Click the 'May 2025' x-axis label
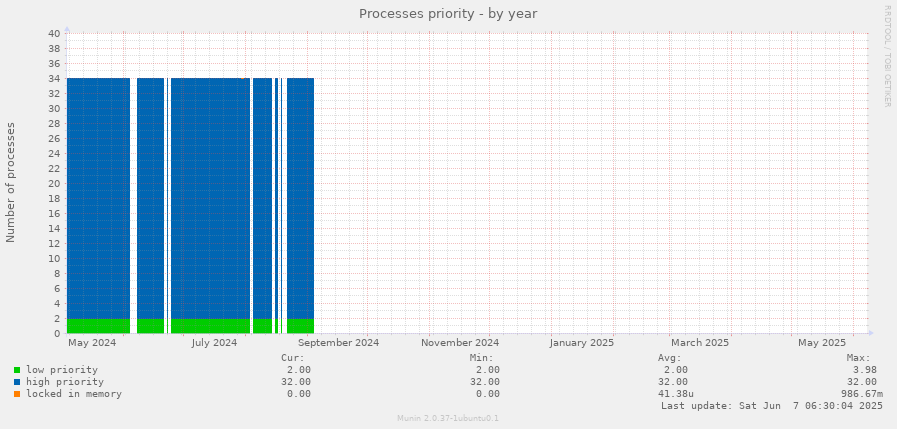This screenshot has width=897, height=429. tap(821, 343)
